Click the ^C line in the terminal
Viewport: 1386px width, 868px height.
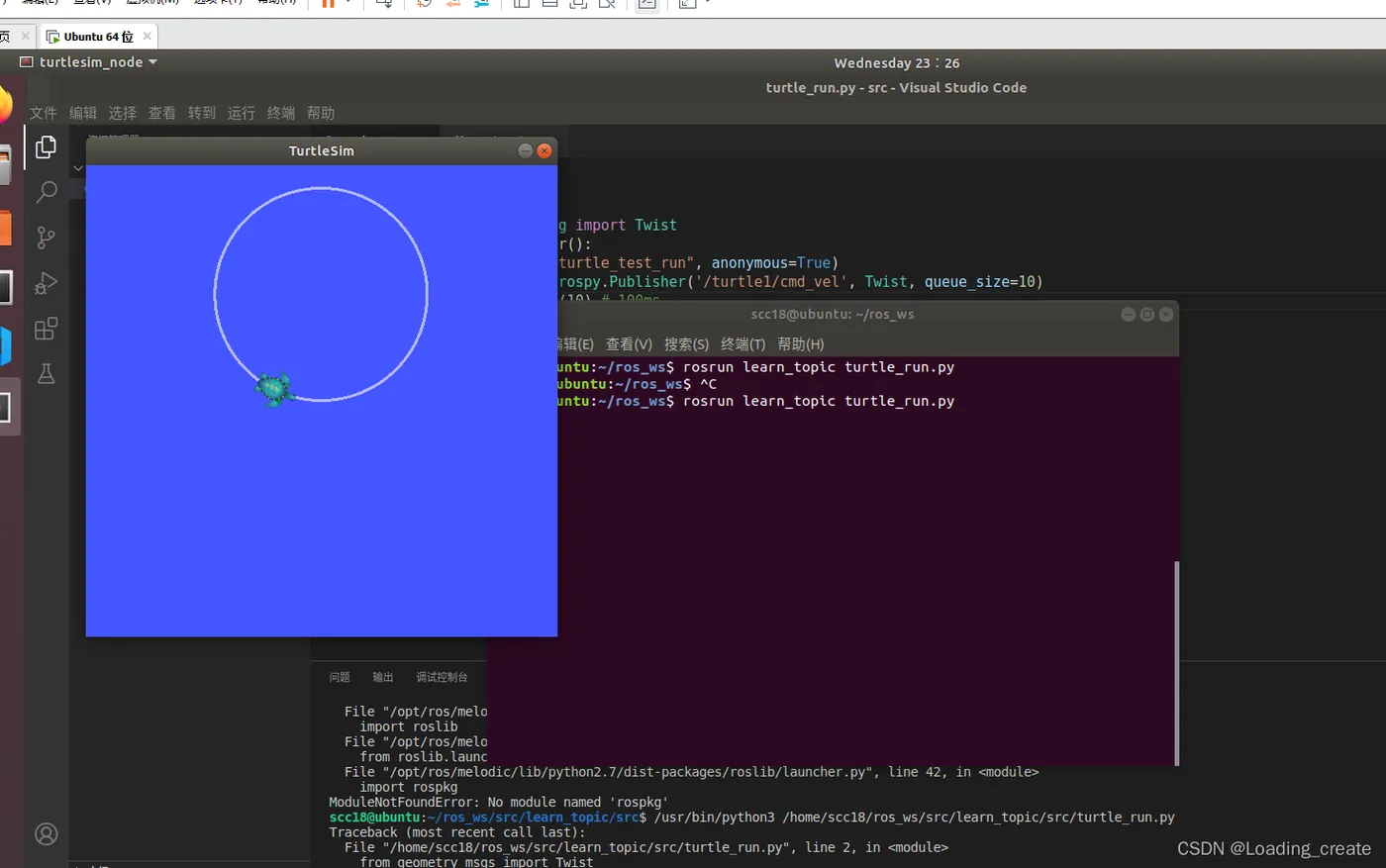point(637,384)
